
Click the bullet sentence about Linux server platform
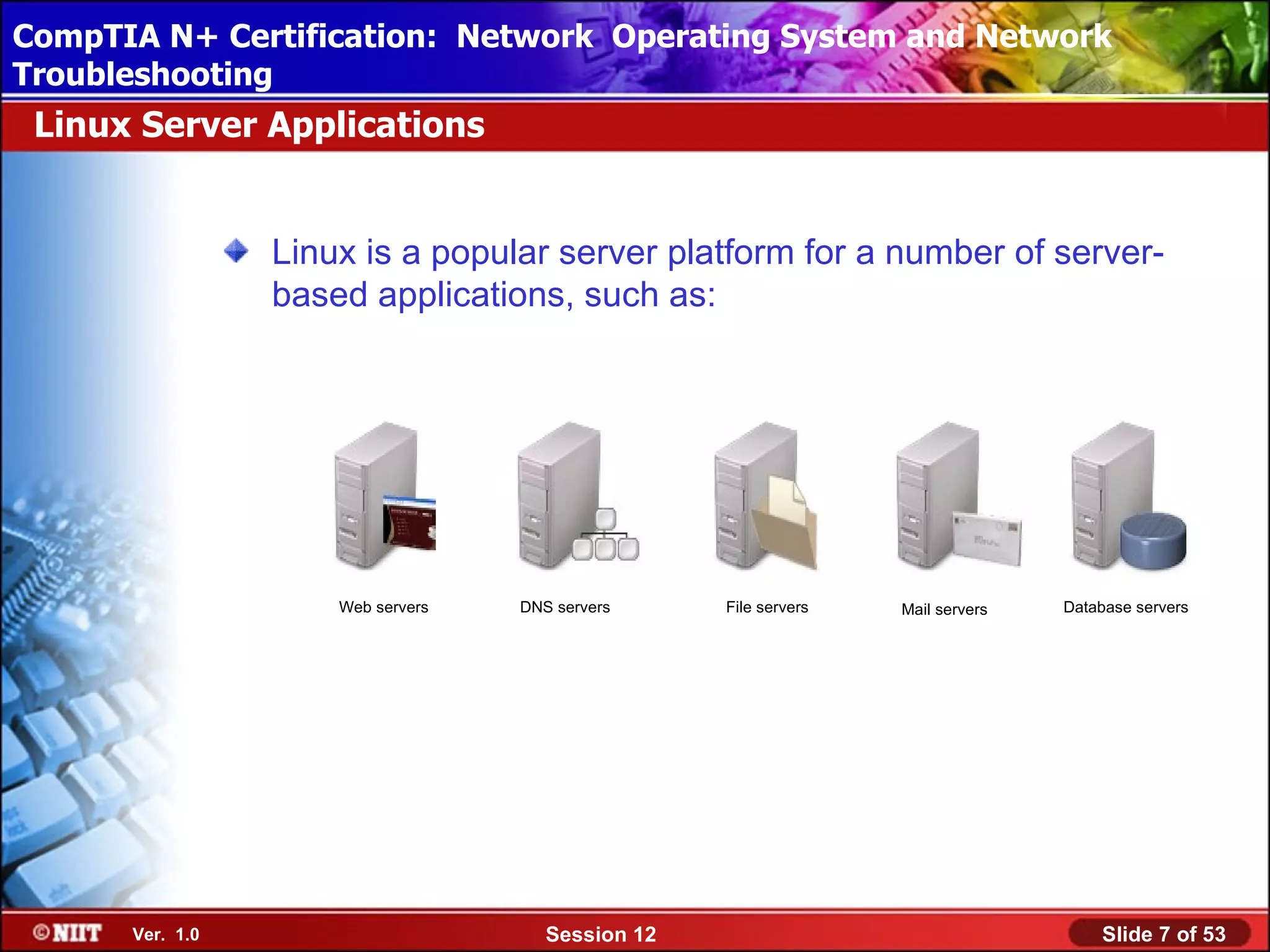click(x=717, y=273)
